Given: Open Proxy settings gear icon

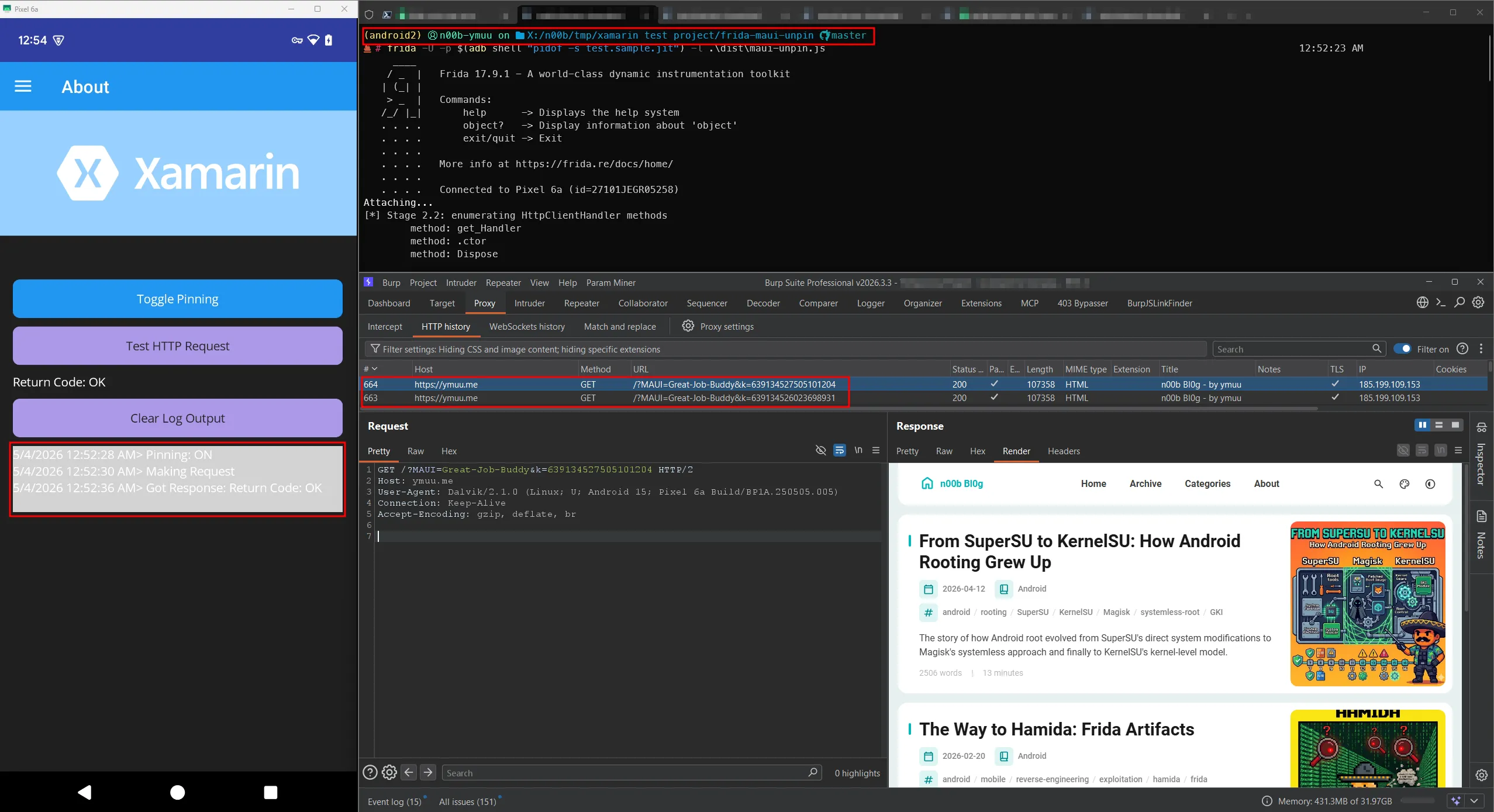Looking at the screenshot, I should (x=688, y=326).
